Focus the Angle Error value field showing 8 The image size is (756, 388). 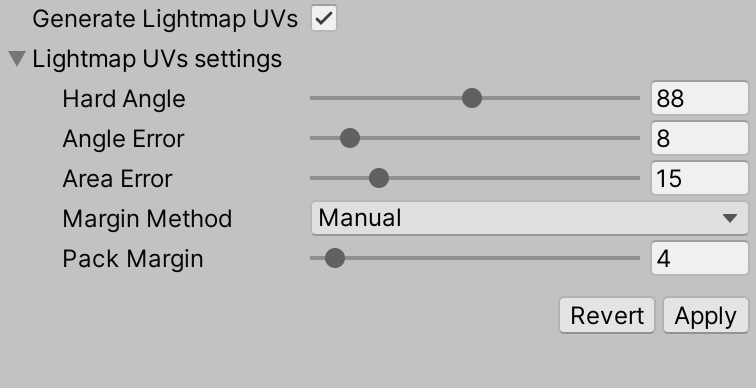[x=700, y=138]
